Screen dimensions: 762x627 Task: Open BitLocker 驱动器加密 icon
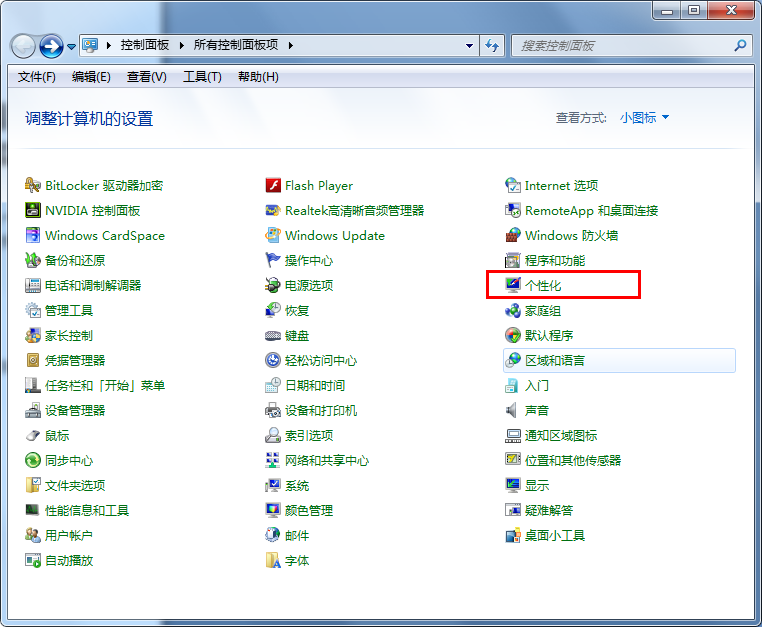coord(33,185)
